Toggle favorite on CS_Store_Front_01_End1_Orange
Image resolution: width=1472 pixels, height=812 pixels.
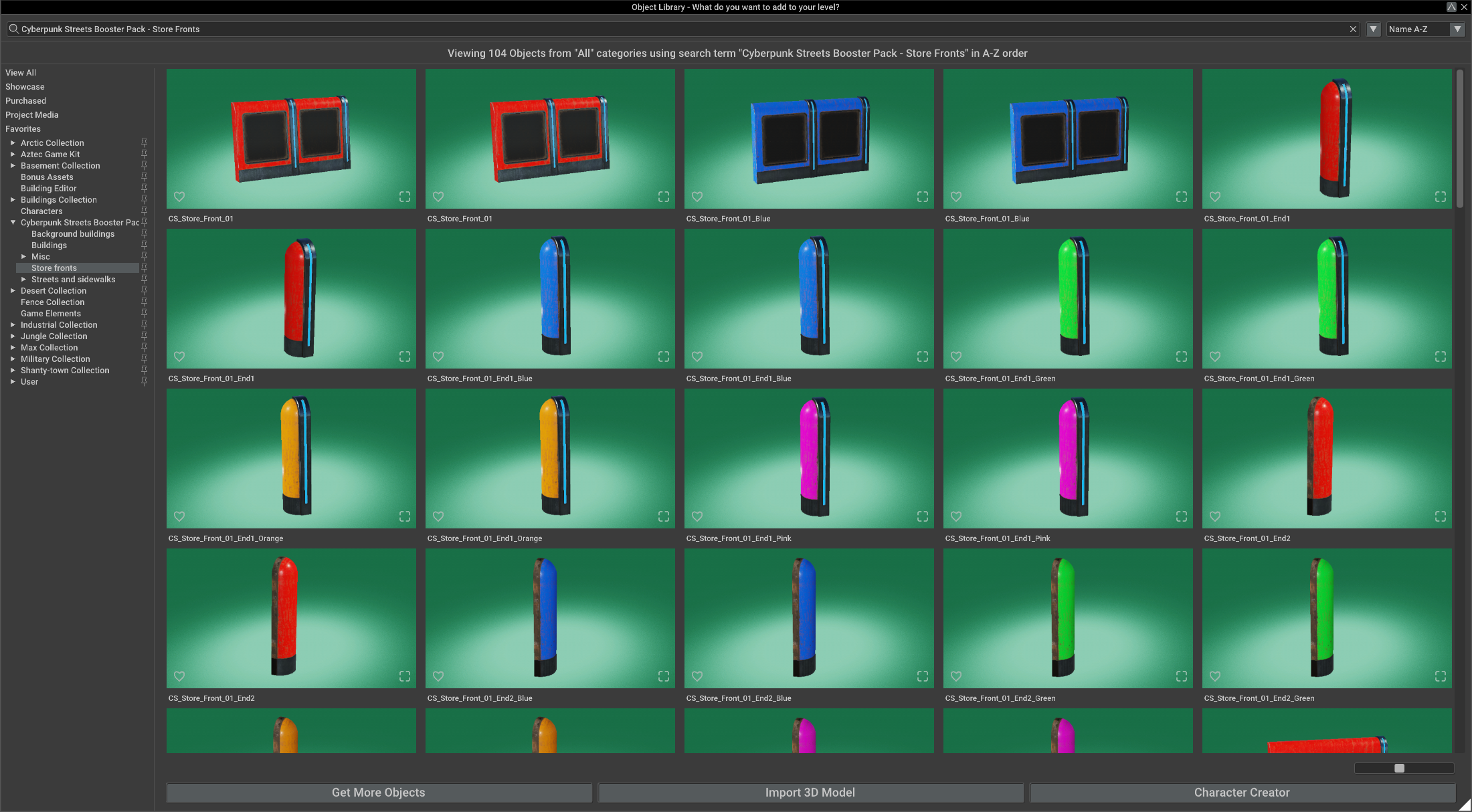click(179, 516)
